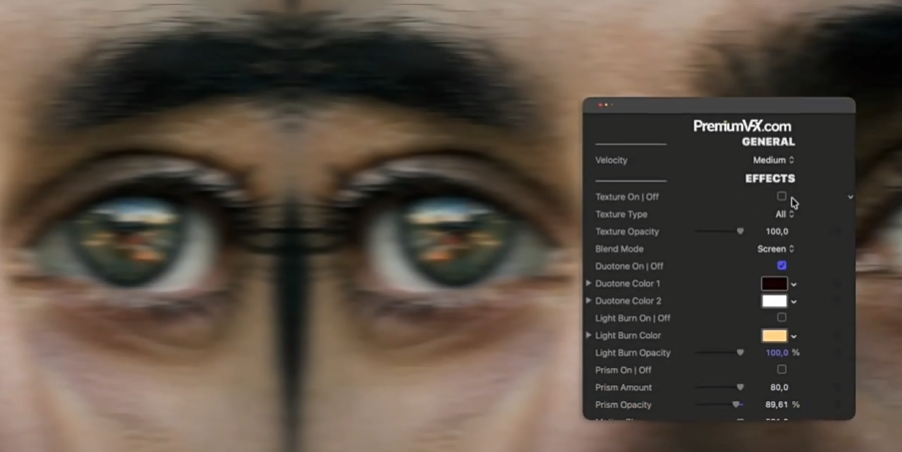
Task: Open the Duotone Color 1 swatch chevron
Action: click(794, 285)
